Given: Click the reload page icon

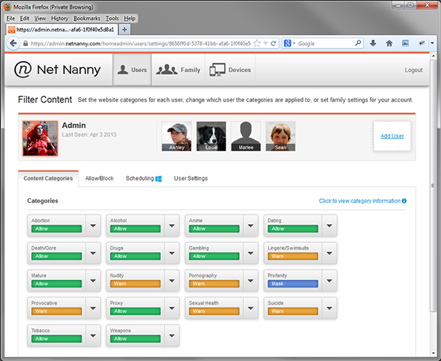Looking at the screenshot, I should [273, 43].
